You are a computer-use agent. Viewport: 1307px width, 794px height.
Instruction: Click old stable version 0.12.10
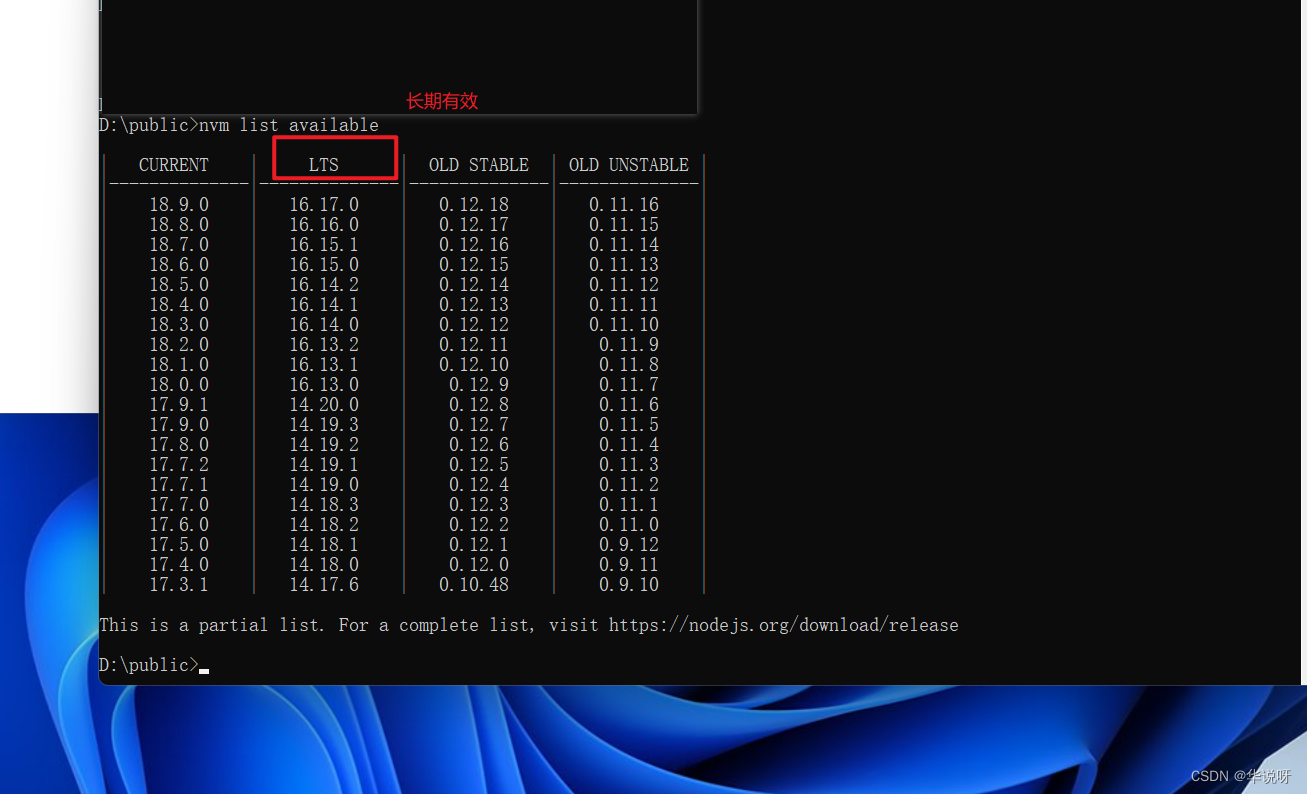point(474,365)
